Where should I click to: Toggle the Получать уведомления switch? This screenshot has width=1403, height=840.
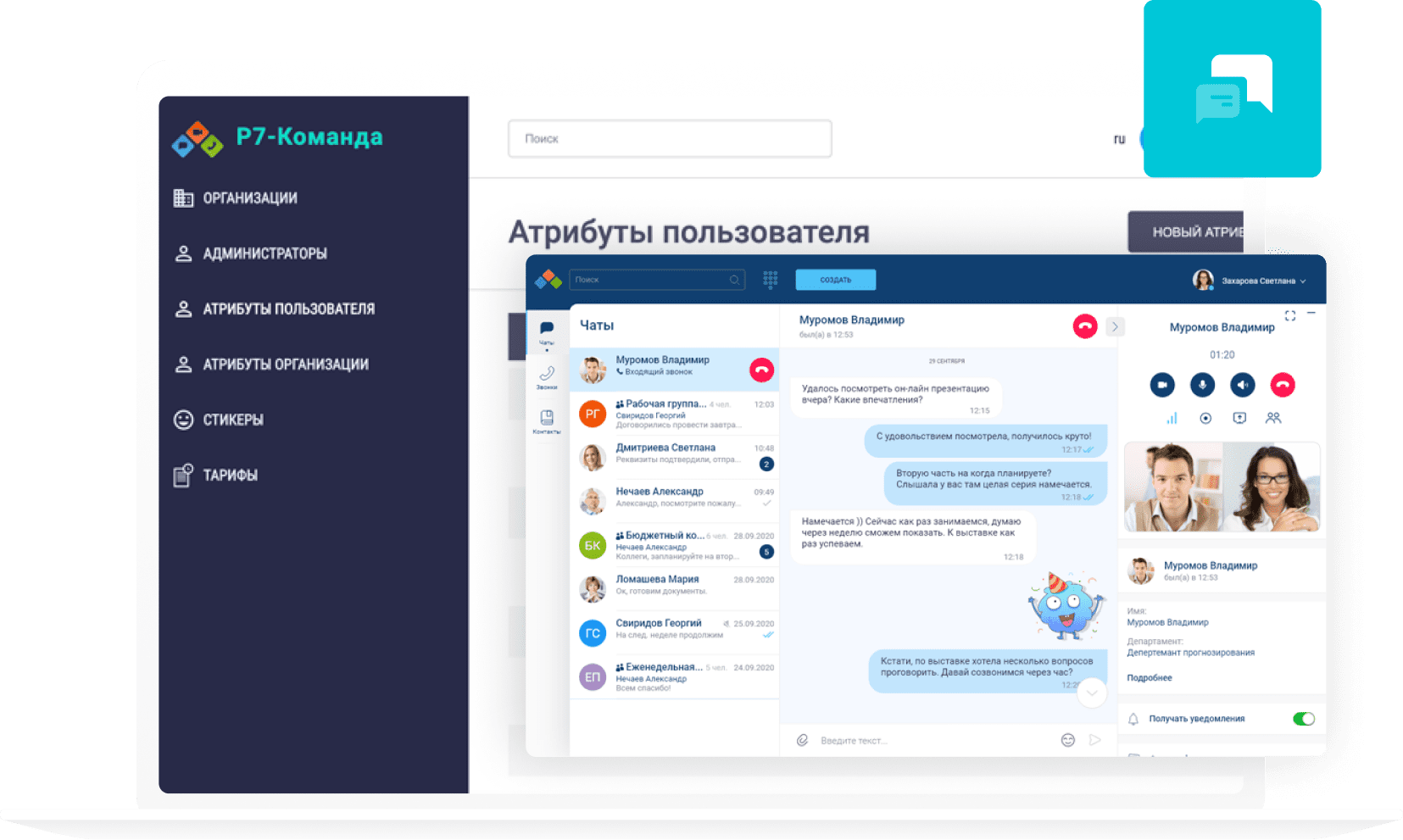[x=1303, y=719]
